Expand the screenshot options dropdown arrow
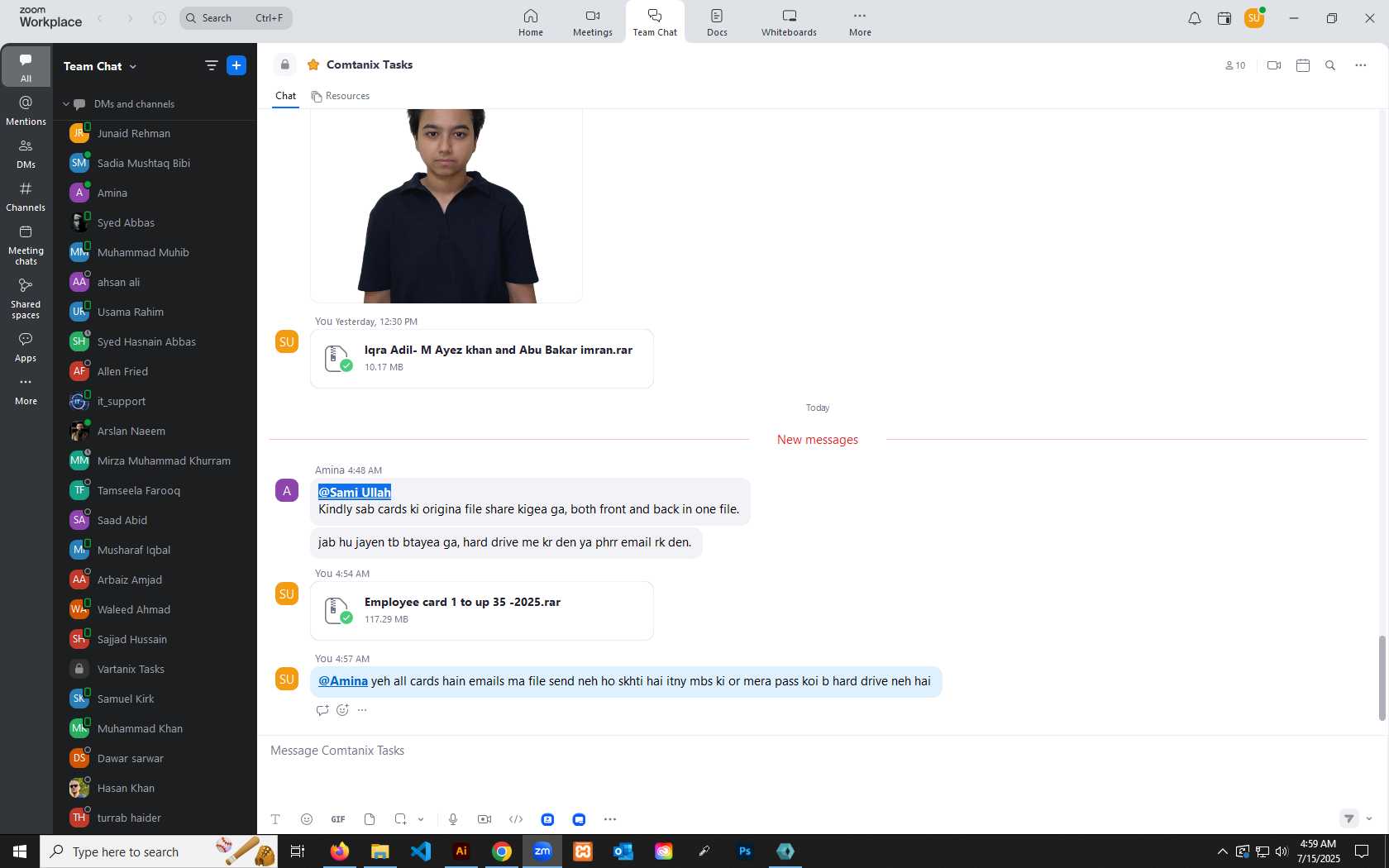 click(x=421, y=819)
